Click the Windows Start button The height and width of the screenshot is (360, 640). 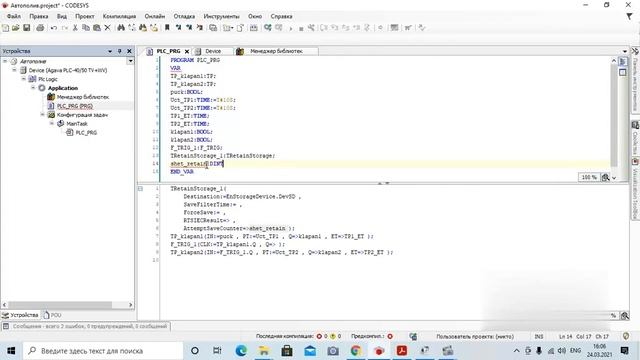click(x=11, y=351)
